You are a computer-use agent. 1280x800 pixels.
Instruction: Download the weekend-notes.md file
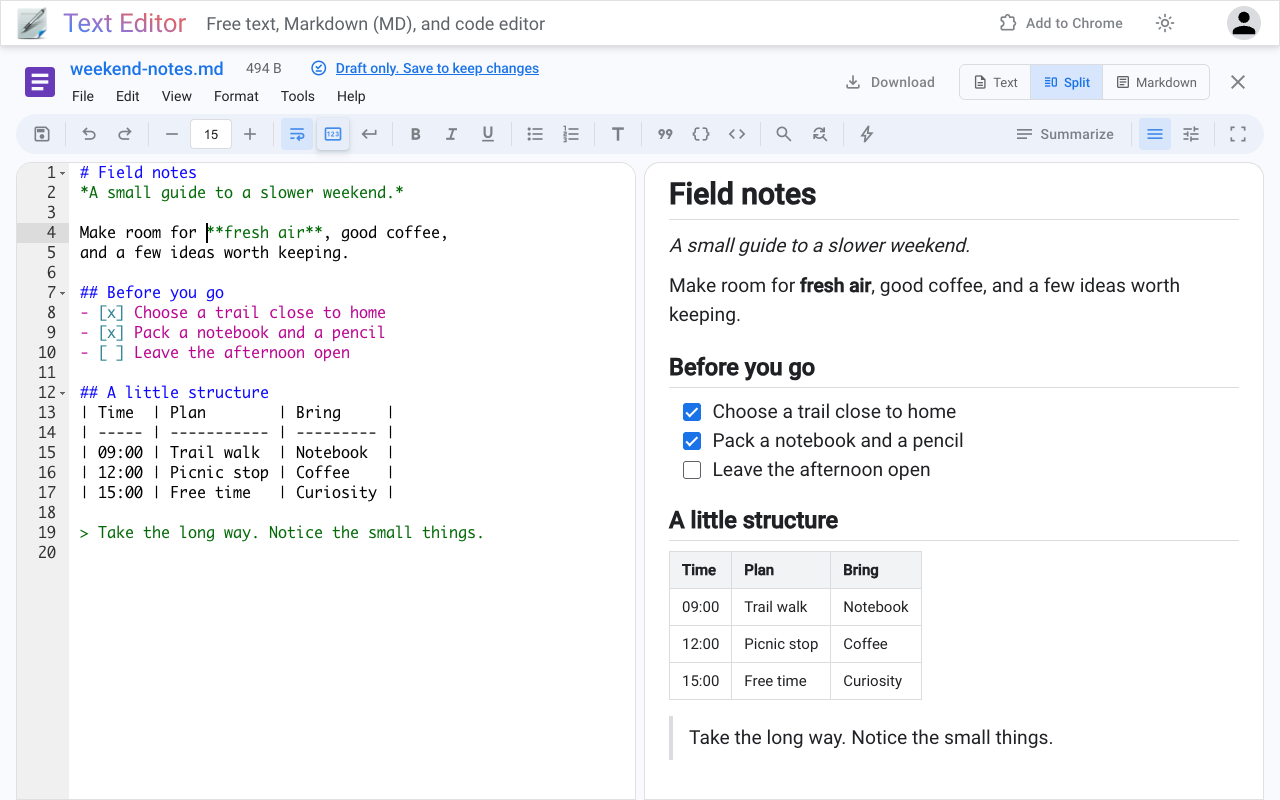point(890,82)
